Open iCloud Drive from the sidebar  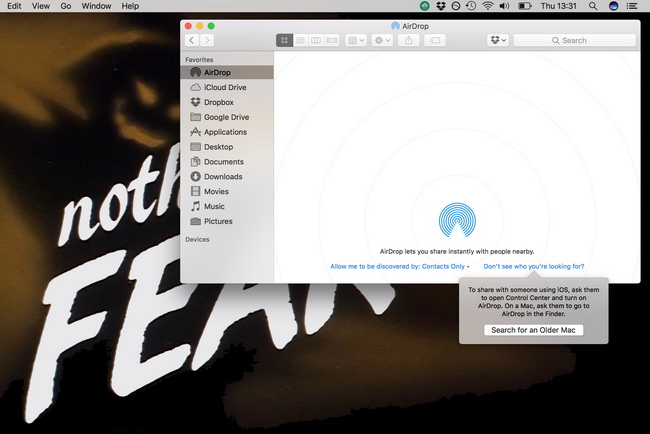[227, 87]
